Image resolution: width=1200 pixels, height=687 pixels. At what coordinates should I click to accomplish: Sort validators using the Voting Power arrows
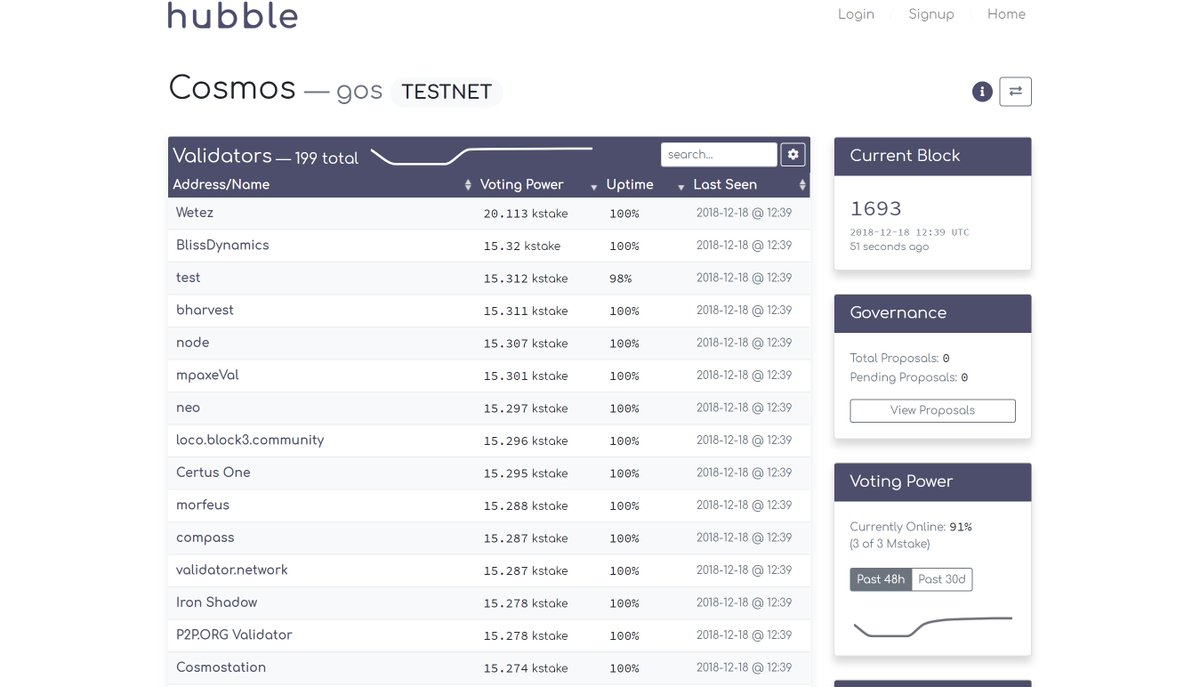coord(591,185)
